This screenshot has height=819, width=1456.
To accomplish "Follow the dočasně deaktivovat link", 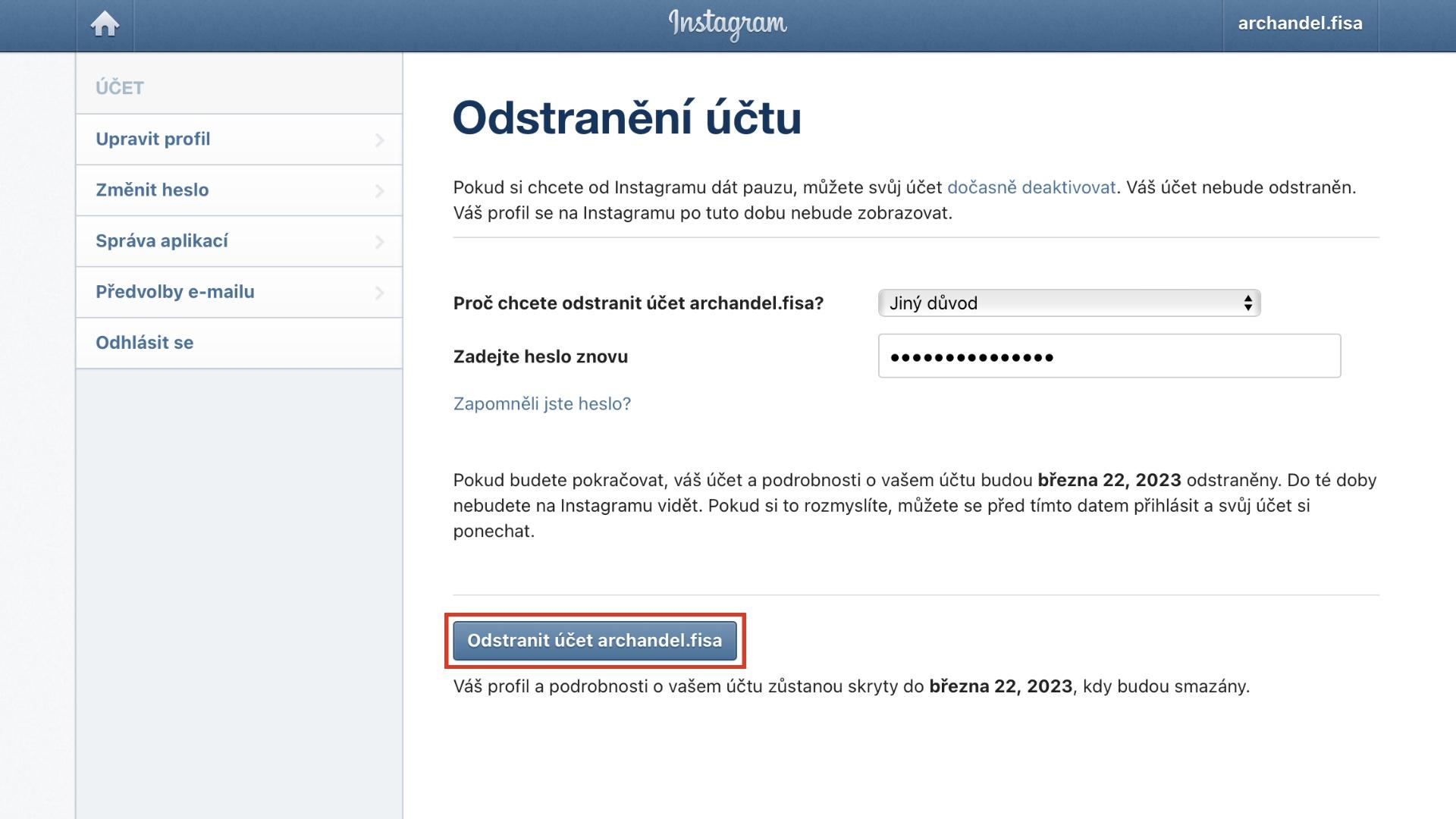I will (1031, 187).
